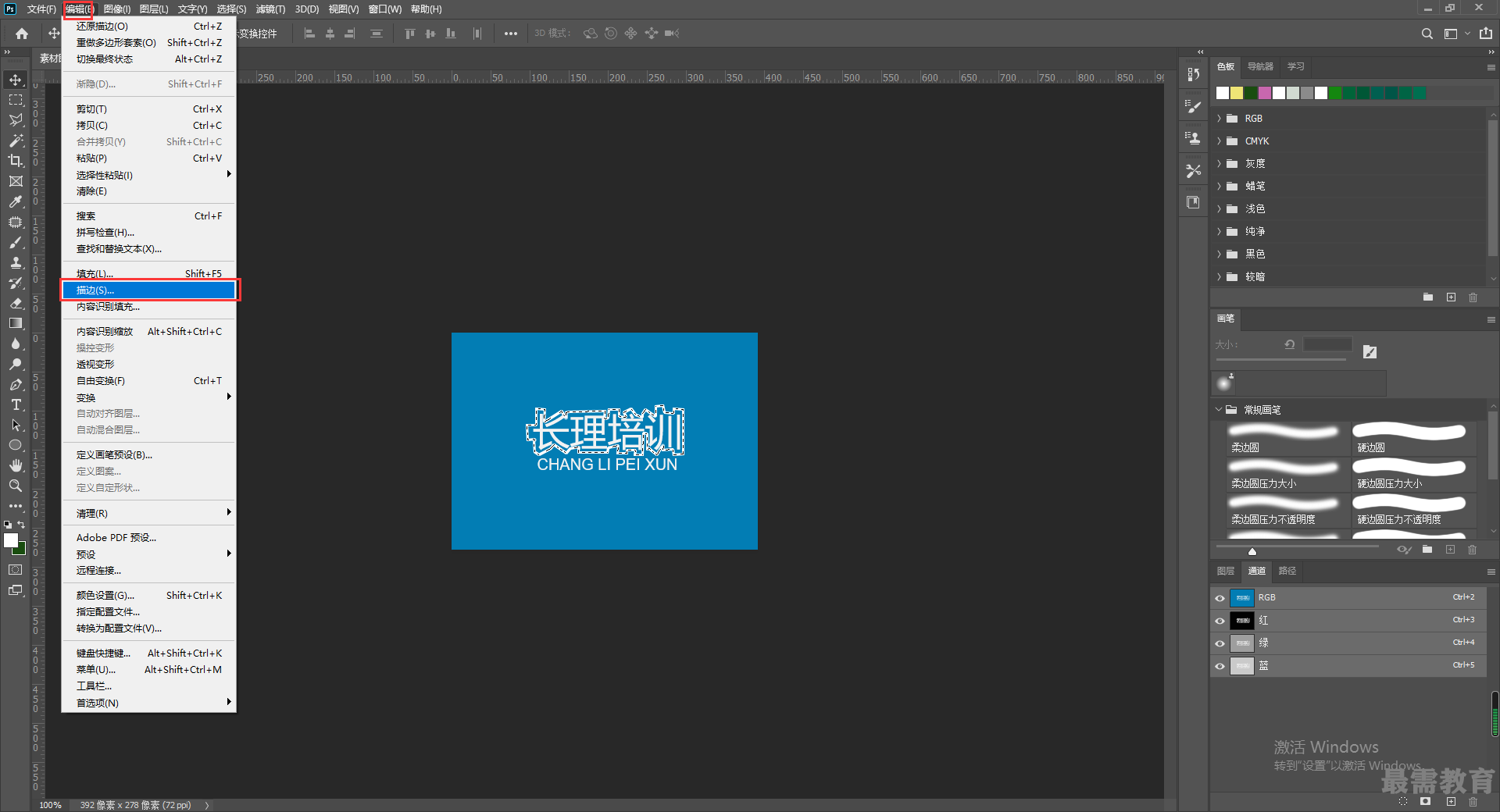1500x812 pixels.
Task: Select the Polygonal Lasso tool
Action: (x=16, y=120)
